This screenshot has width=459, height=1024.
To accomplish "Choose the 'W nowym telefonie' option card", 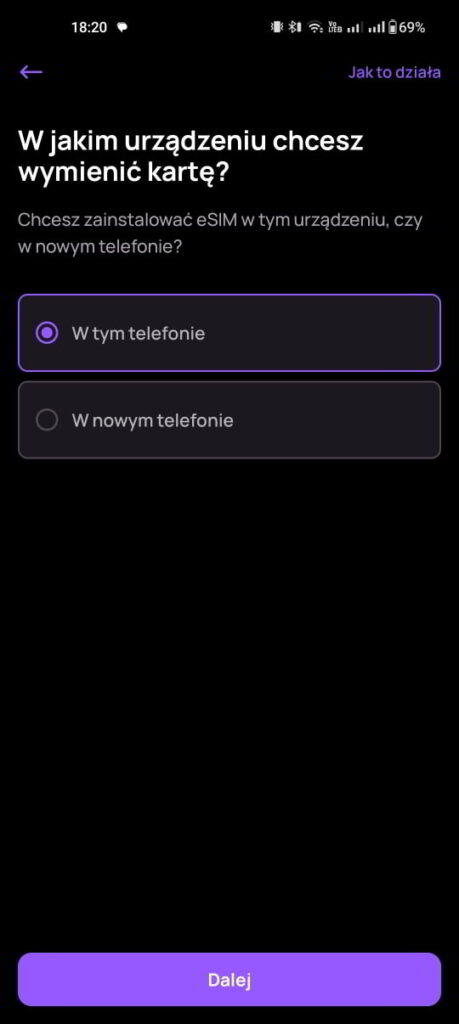I will 229,420.
